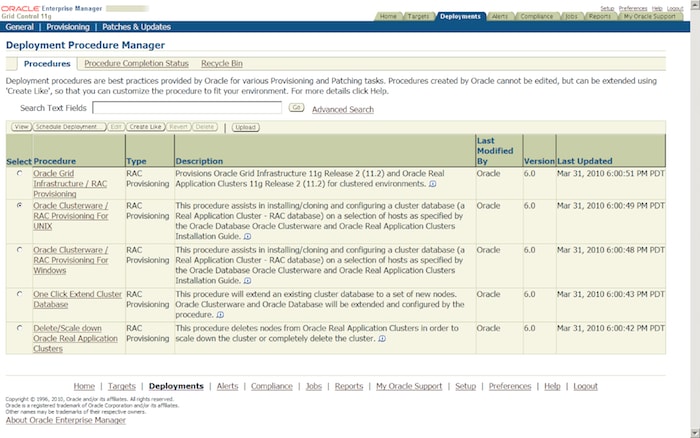
Task: Select the Oracle Grid Infrastructure / RAC Provisioning radio button
Action: (x=20, y=173)
